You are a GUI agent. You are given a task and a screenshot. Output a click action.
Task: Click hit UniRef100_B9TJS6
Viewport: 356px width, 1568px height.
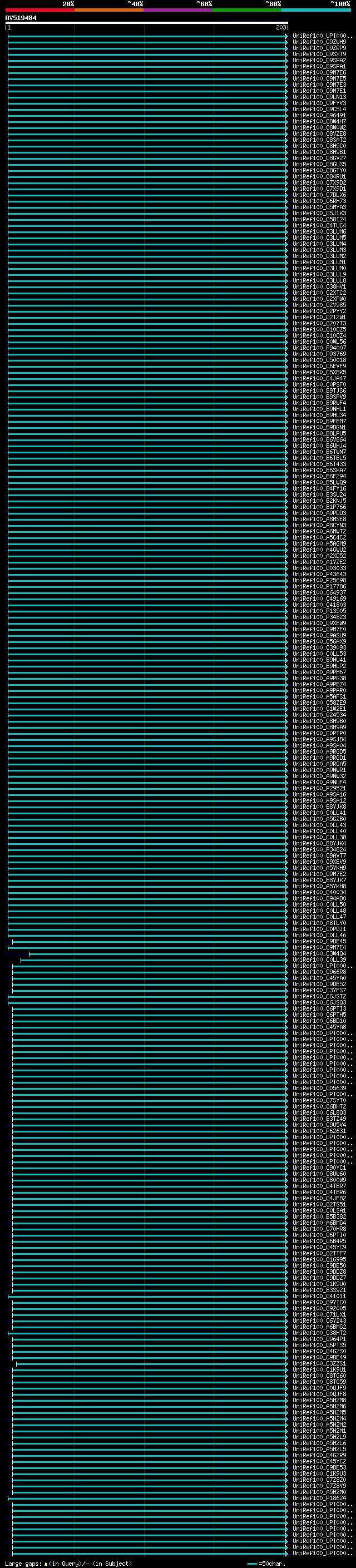click(x=319, y=391)
